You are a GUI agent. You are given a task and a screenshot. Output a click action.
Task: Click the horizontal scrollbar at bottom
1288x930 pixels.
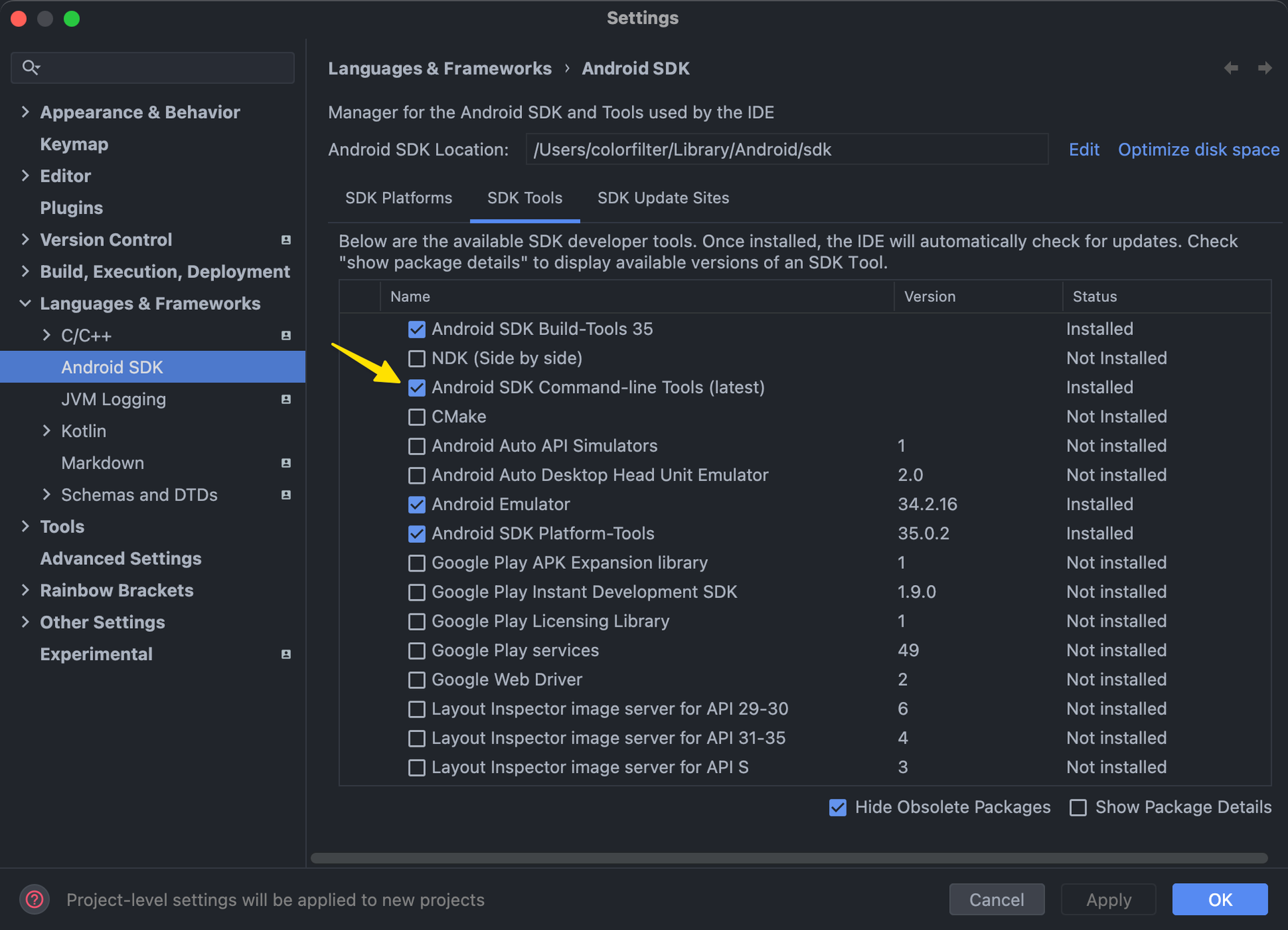point(788,858)
